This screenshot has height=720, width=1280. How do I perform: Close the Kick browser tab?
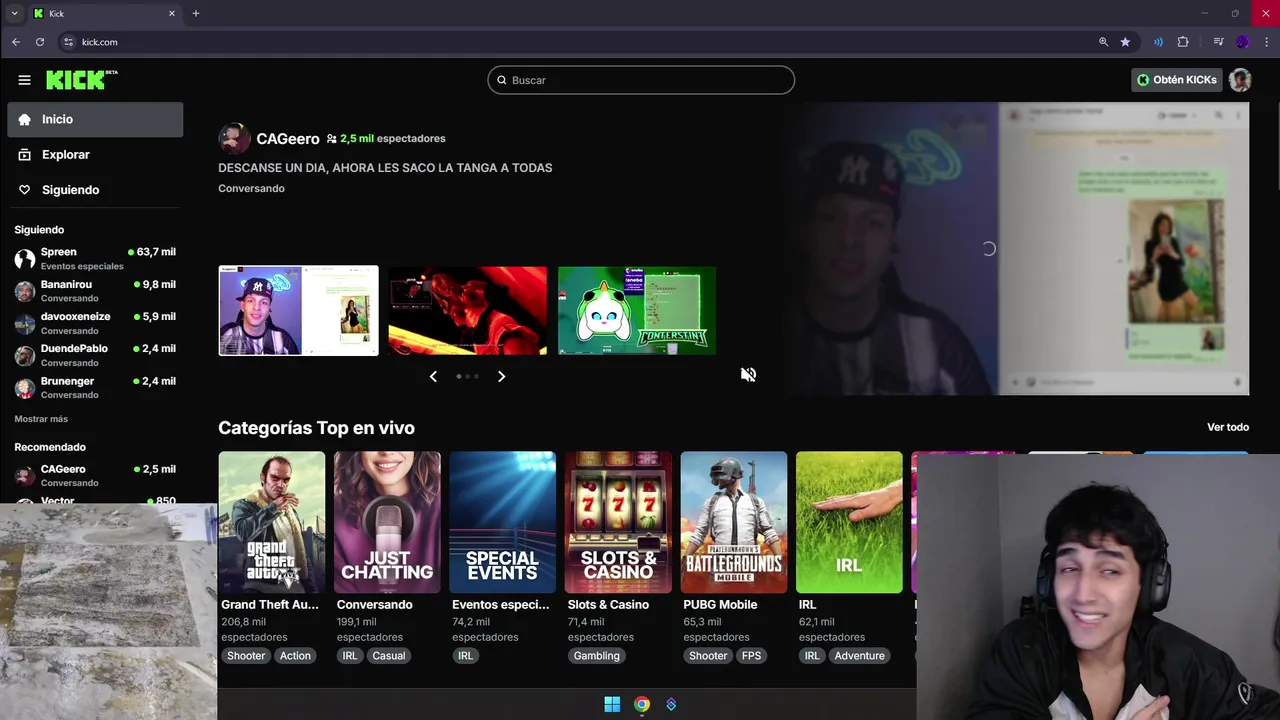coord(172,13)
